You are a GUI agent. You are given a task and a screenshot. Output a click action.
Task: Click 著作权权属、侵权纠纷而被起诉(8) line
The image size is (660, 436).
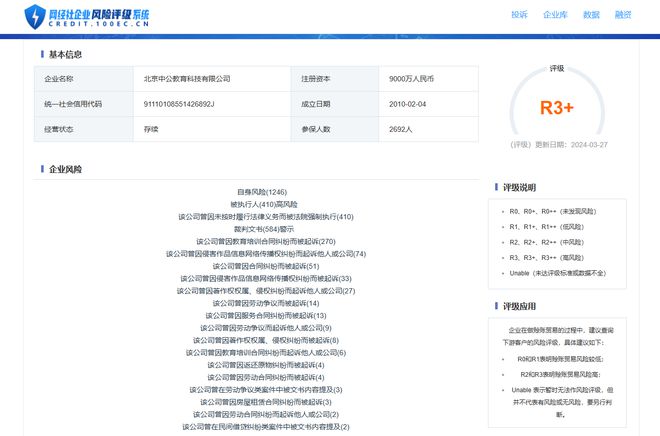[x=266, y=340]
